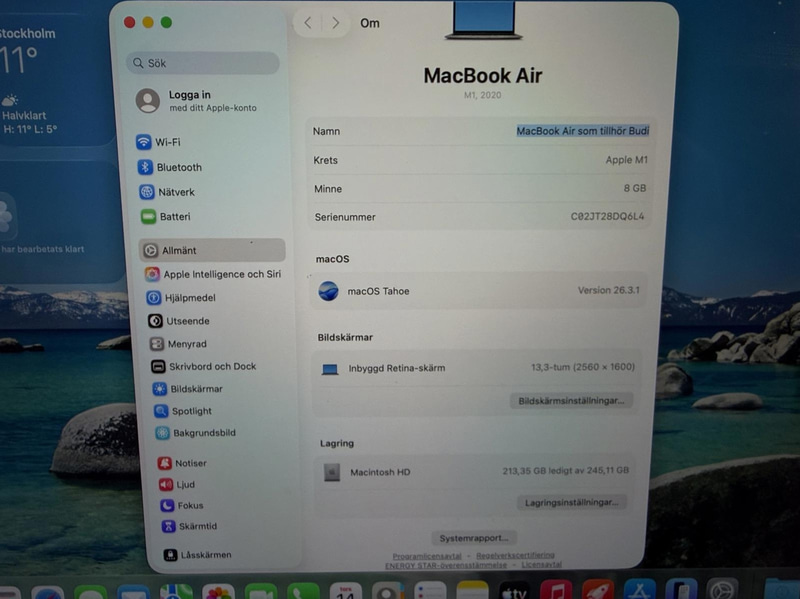This screenshot has height=599, width=800.
Task: Click the 8 GB Minne value
Action: coord(635,188)
